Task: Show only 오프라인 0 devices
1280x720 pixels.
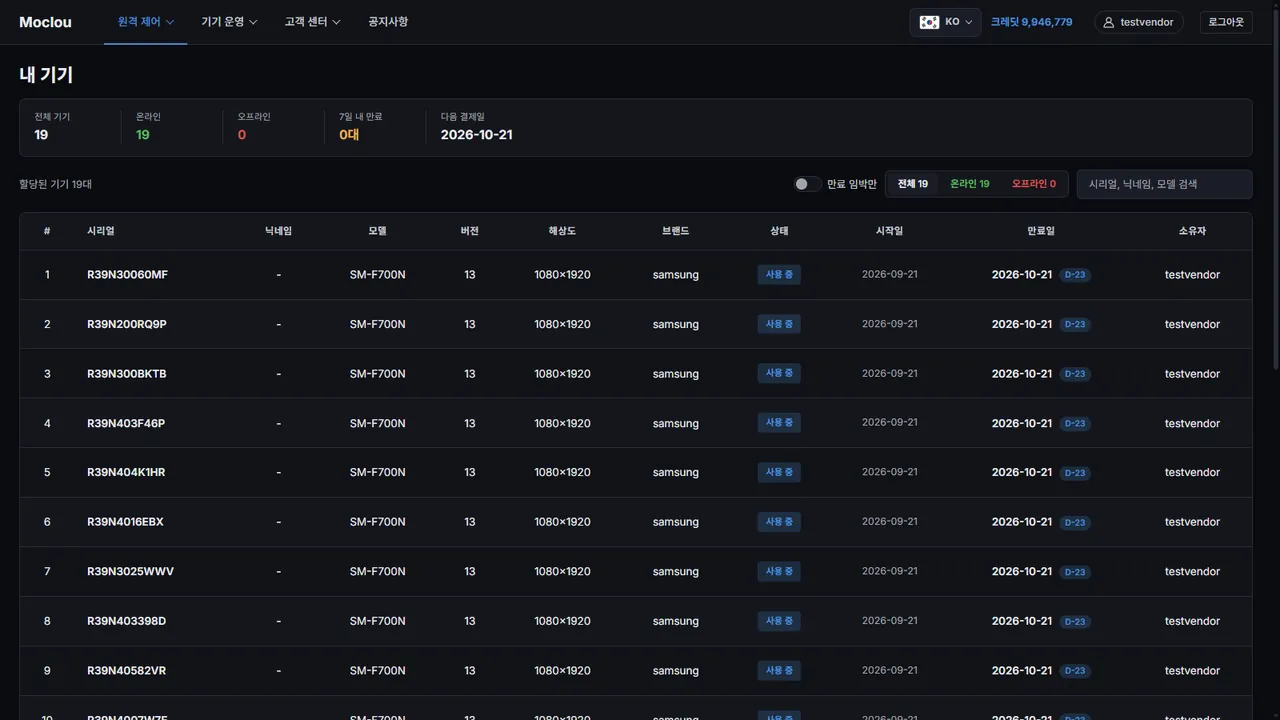Action: pyautogui.click(x=1034, y=184)
